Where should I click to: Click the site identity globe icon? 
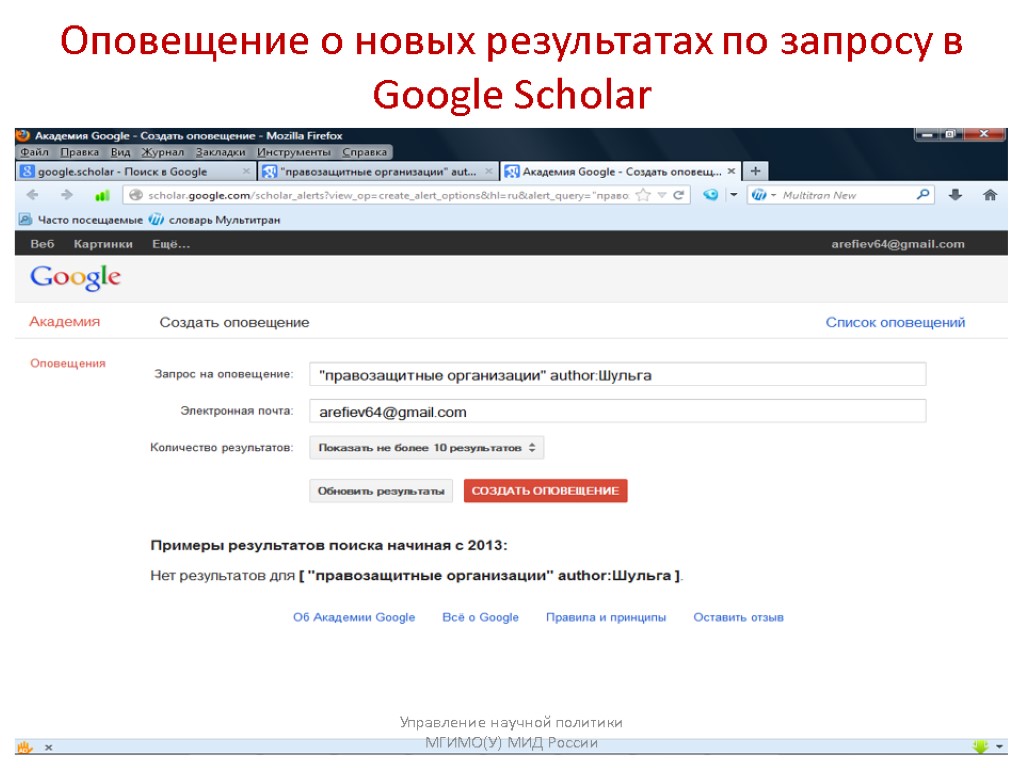135,195
